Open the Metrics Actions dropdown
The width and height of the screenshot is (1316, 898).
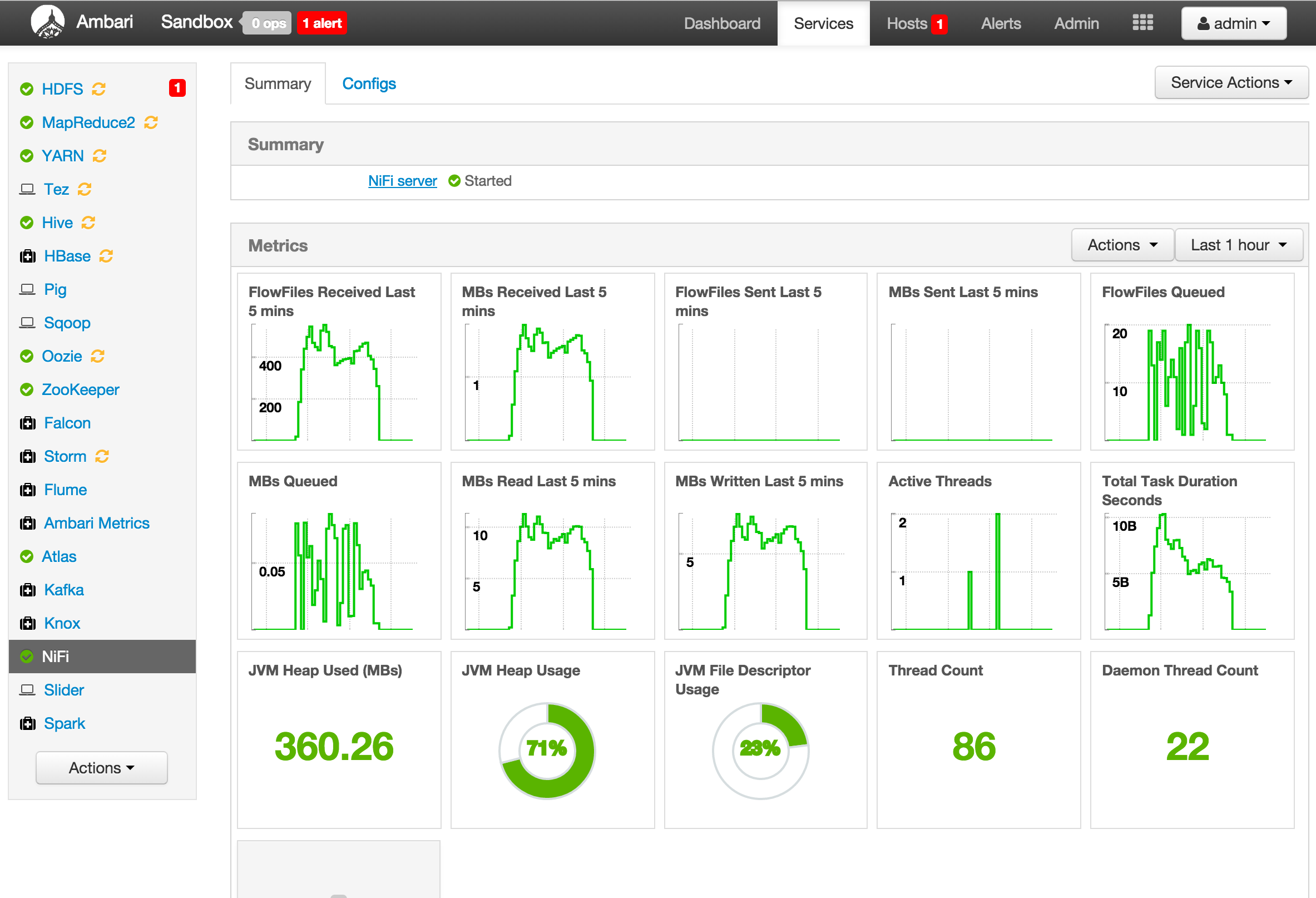pyautogui.click(x=1122, y=245)
